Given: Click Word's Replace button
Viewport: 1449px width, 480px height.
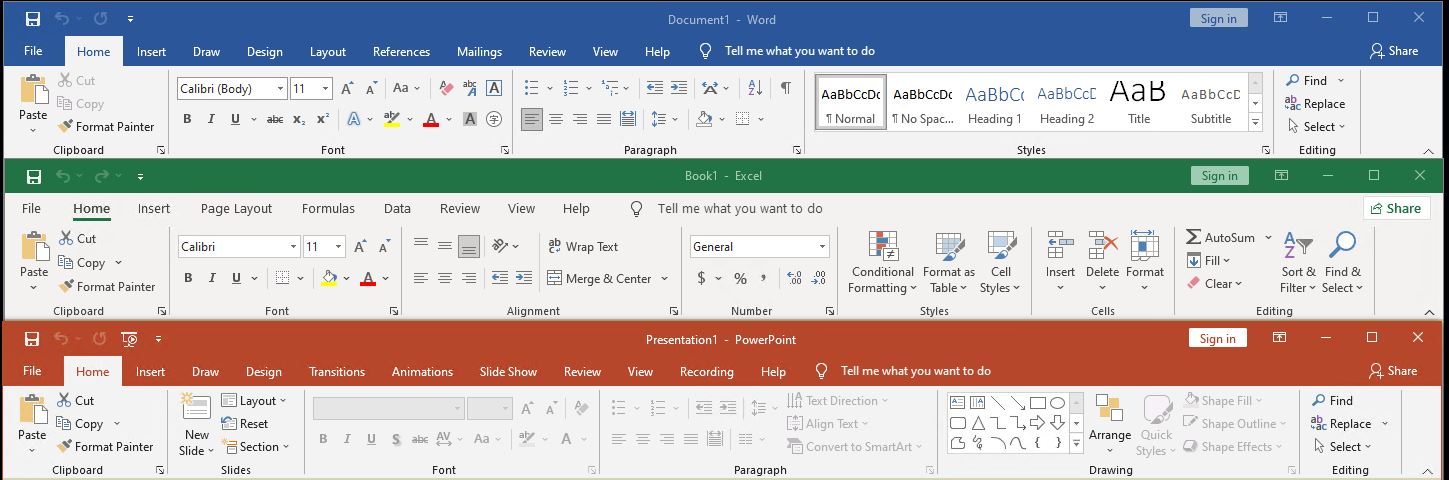Looking at the screenshot, I should coord(1315,103).
